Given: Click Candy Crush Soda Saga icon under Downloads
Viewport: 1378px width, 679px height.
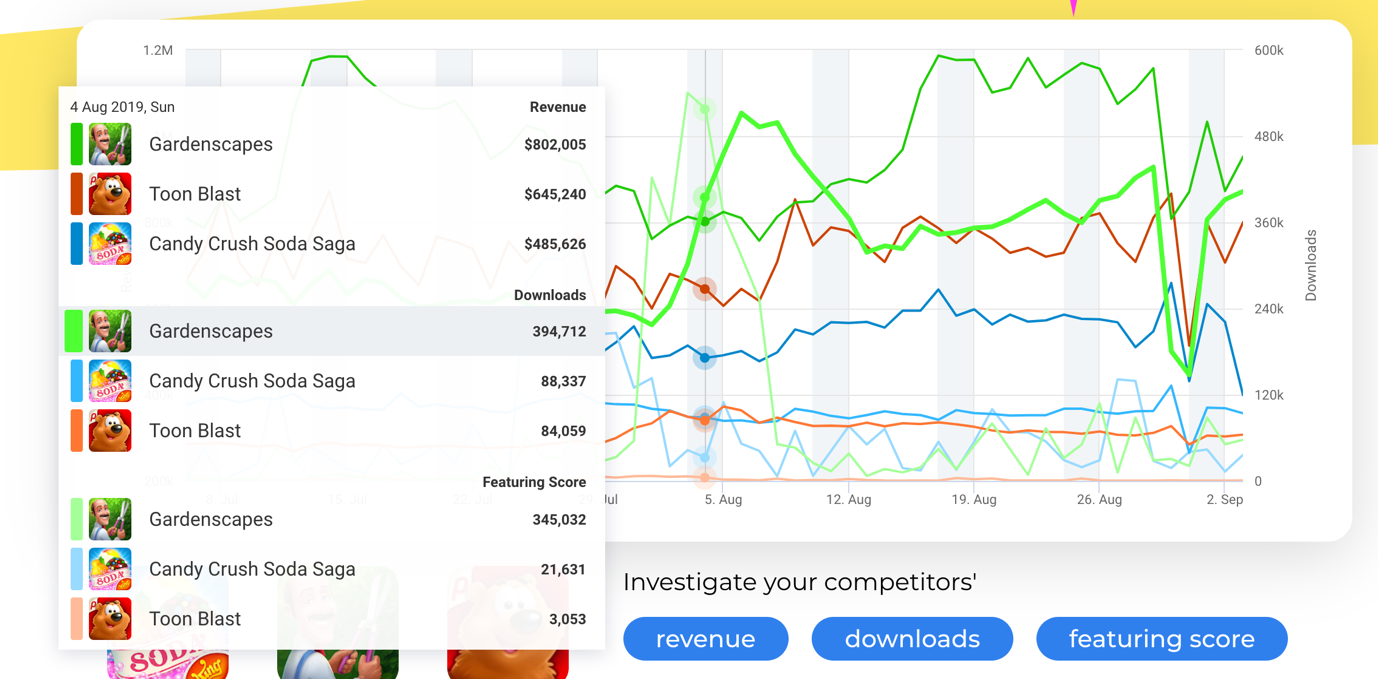Looking at the screenshot, I should pos(110,381).
